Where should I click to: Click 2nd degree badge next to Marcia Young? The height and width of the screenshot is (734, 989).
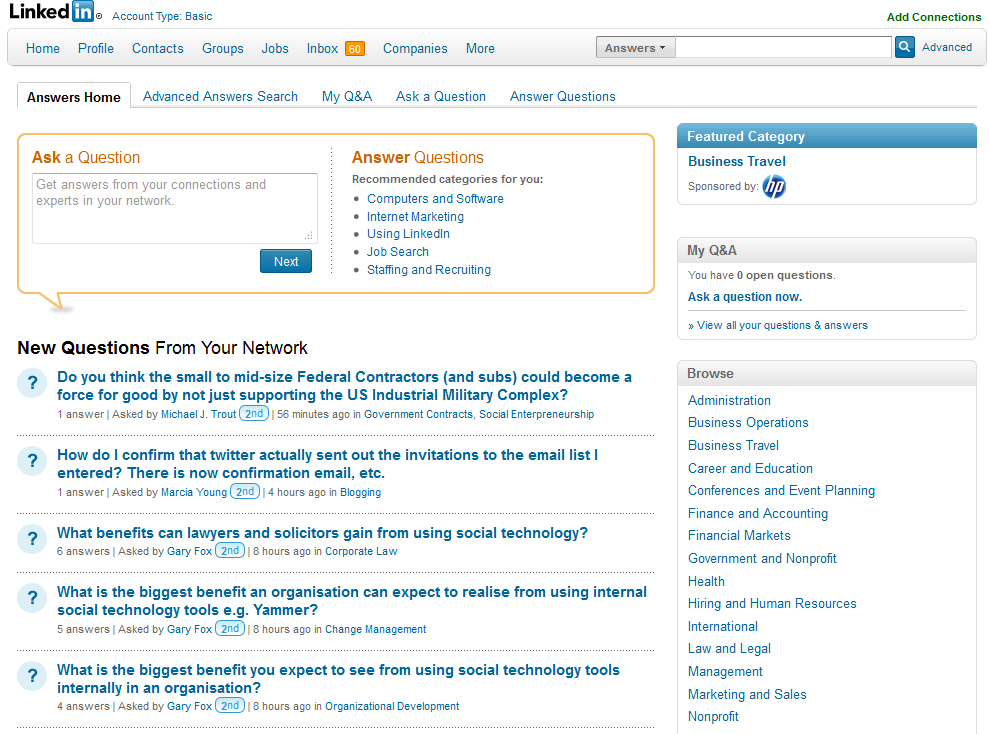[x=245, y=492]
